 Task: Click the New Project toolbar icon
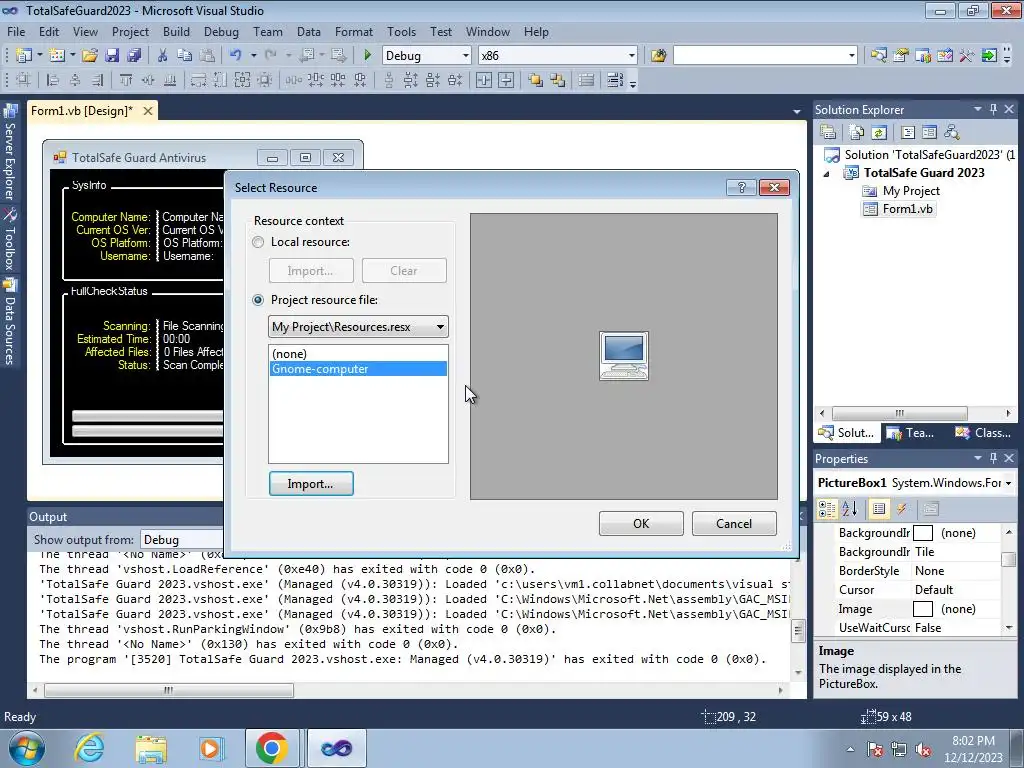24,56
